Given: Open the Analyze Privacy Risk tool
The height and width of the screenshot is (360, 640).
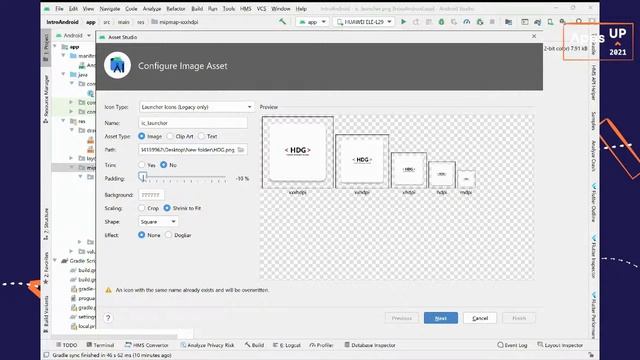Looking at the screenshot, I should [x=207, y=345].
